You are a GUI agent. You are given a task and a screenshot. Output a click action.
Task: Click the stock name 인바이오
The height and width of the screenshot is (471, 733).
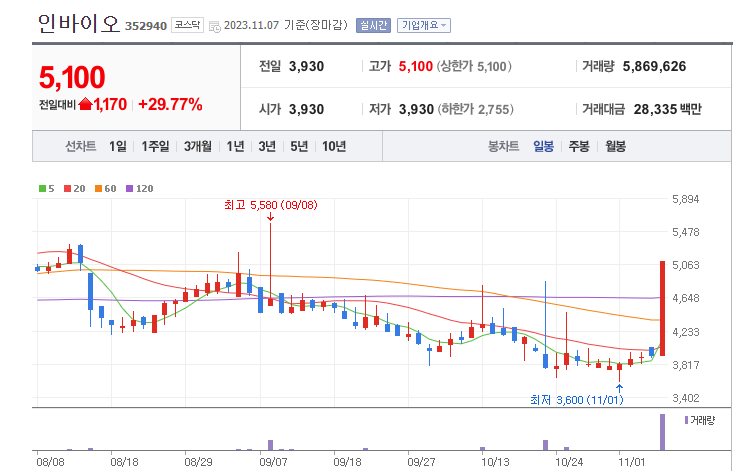click(79, 23)
